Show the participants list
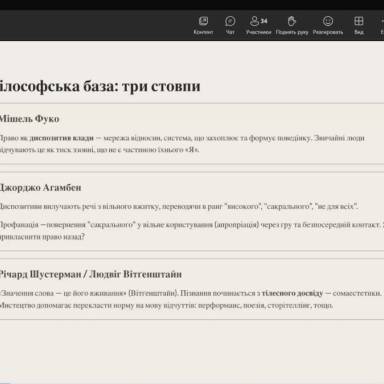 pyautogui.click(x=259, y=25)
